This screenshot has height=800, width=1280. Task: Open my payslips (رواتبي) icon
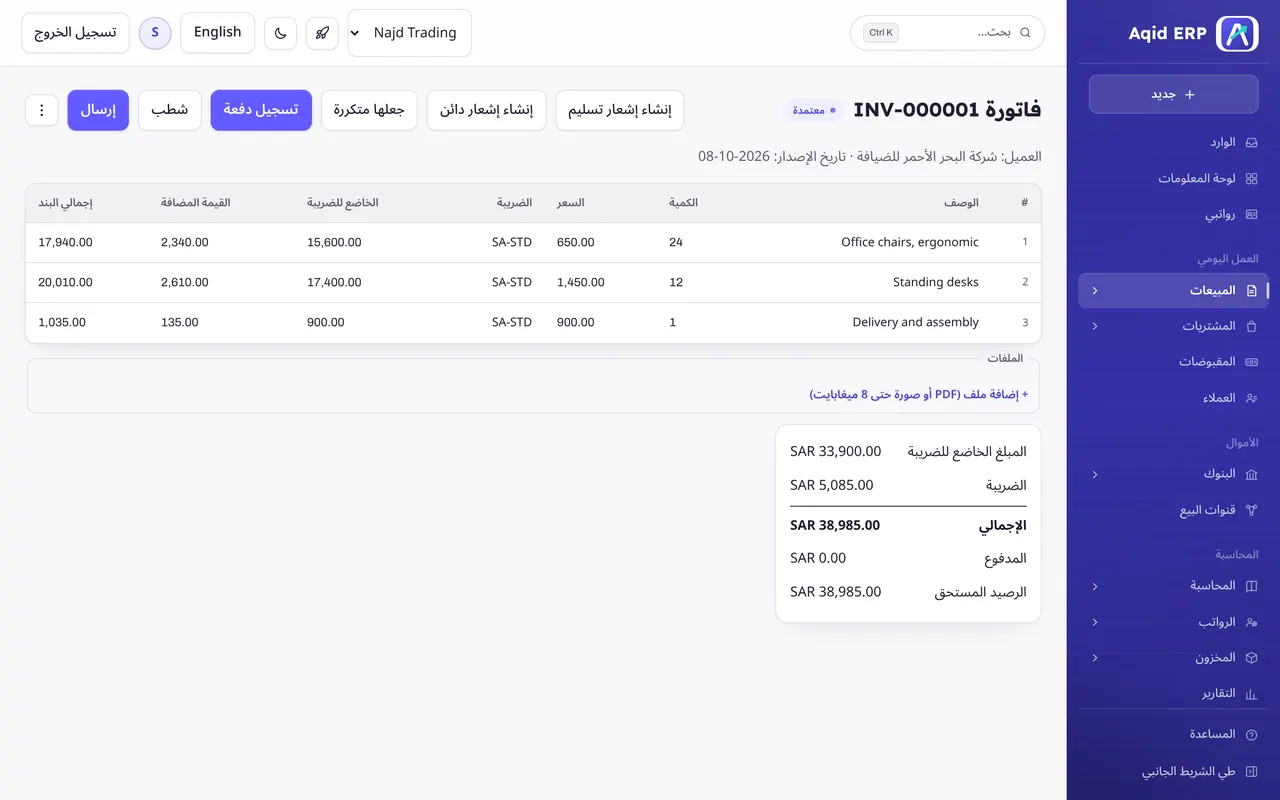(1251, 215)
